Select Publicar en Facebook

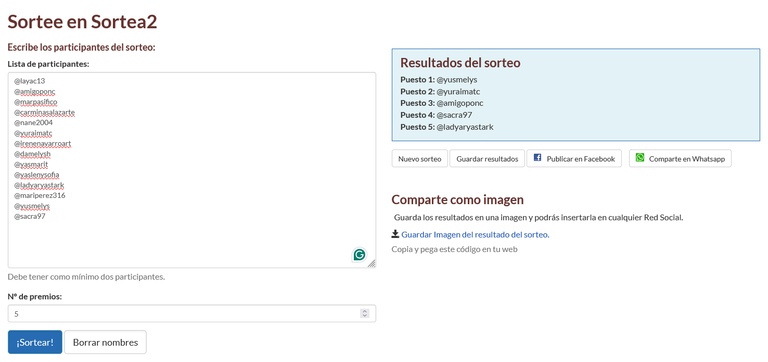574,159
